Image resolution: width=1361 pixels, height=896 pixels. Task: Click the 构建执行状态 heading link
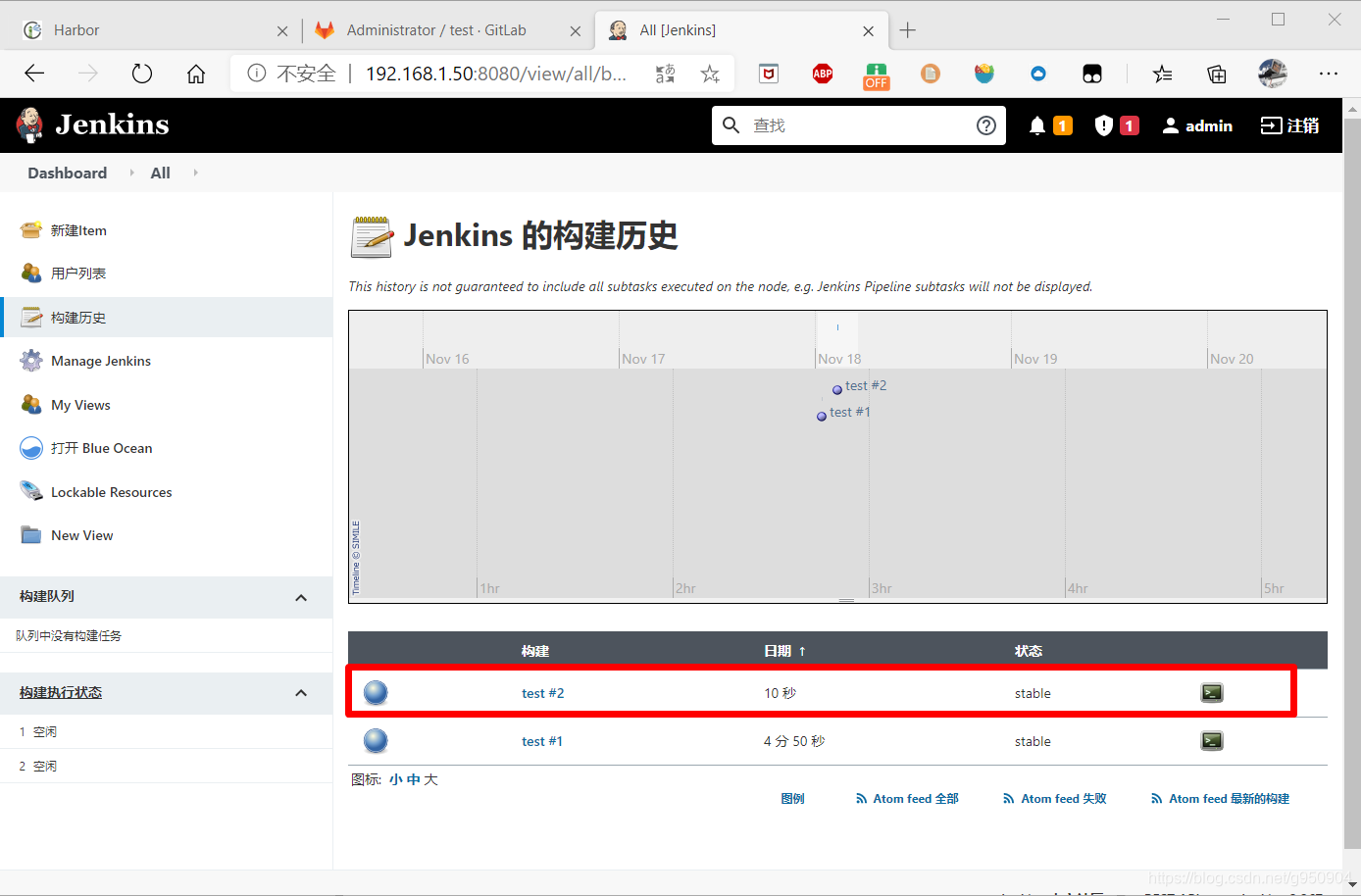click(61, 692)
